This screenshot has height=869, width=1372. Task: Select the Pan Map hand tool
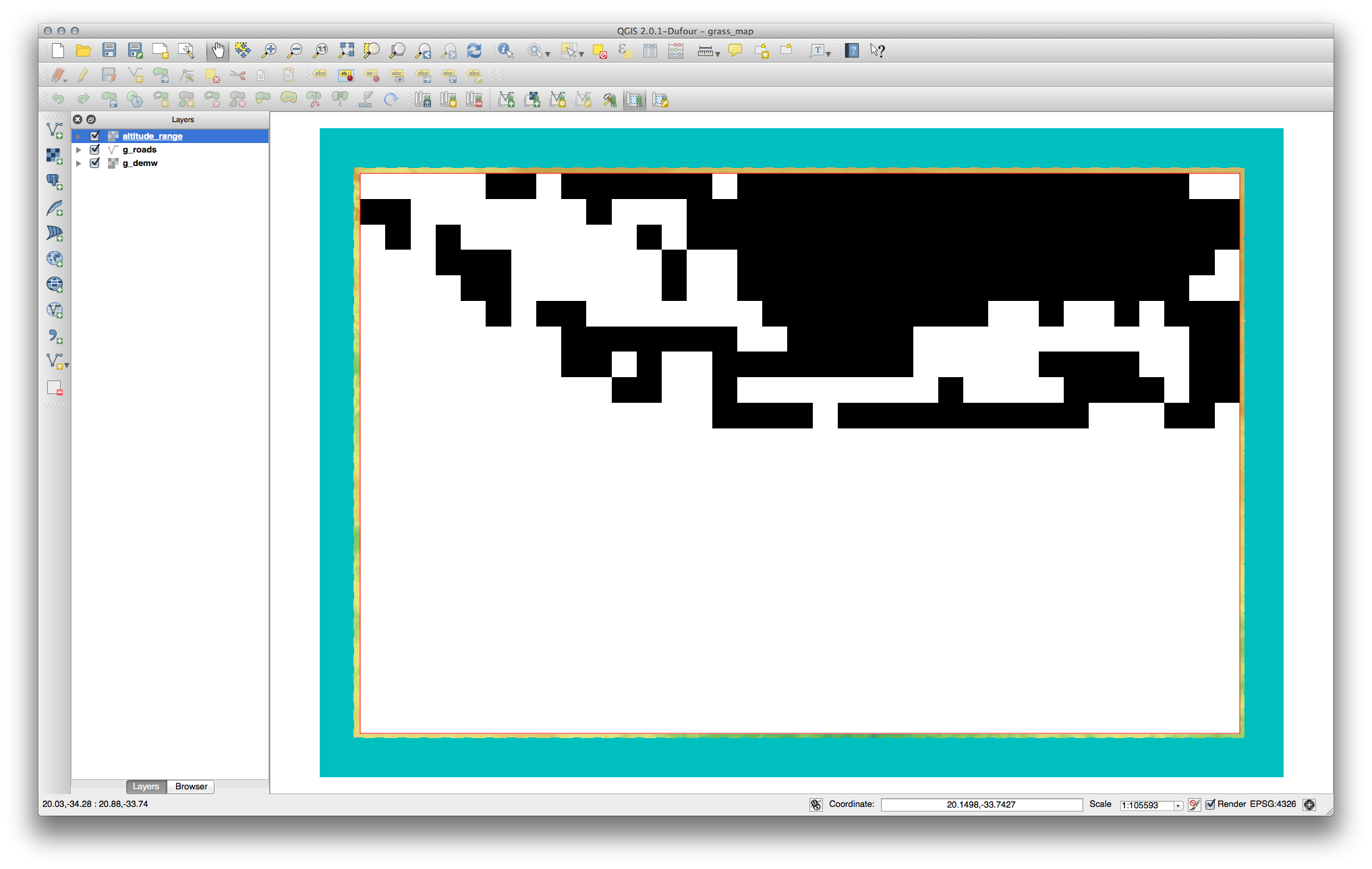[218, 51]
